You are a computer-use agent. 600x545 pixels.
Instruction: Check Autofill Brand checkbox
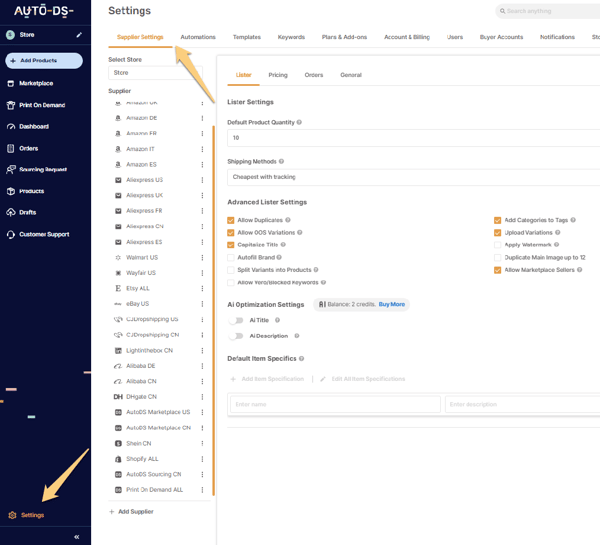[x=230, y=258]
